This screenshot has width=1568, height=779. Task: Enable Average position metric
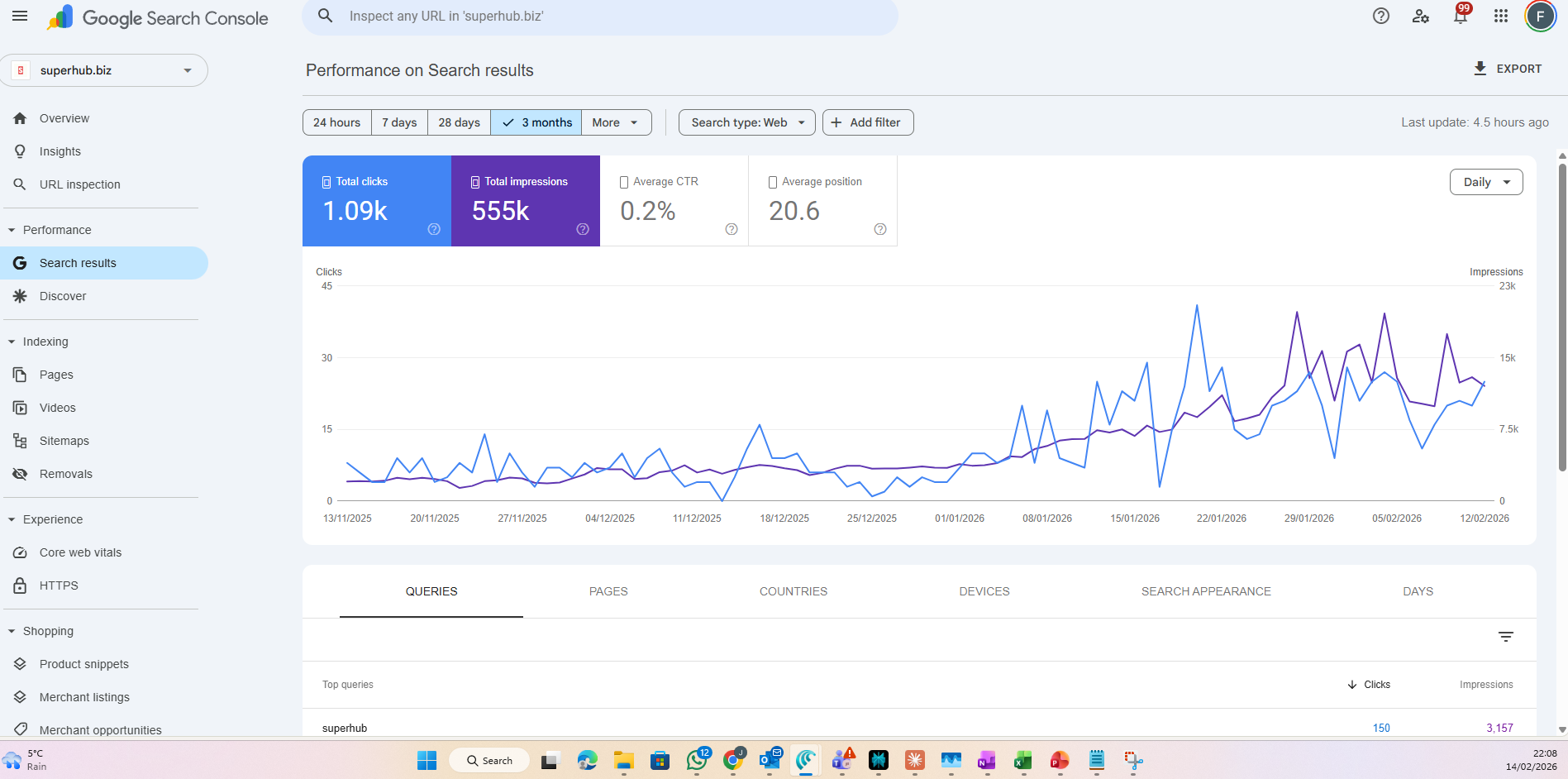tap(823, 201)
